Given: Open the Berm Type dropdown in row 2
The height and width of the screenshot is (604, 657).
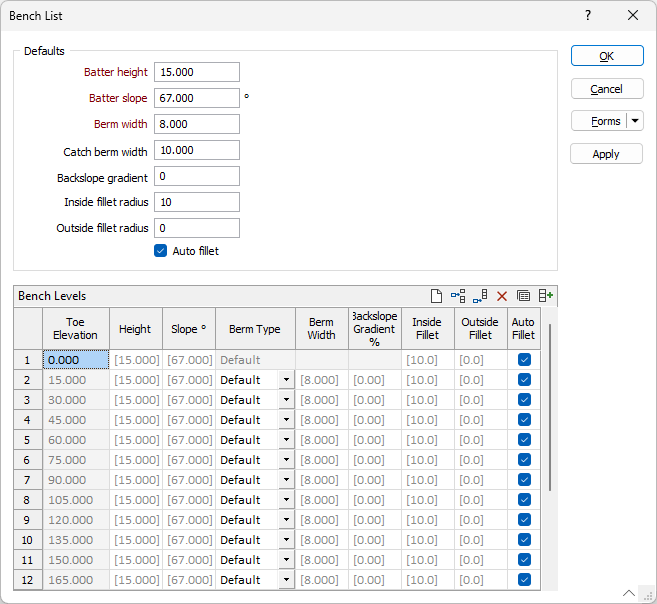Looking at the screenshot, I should [x=286, y=380].
